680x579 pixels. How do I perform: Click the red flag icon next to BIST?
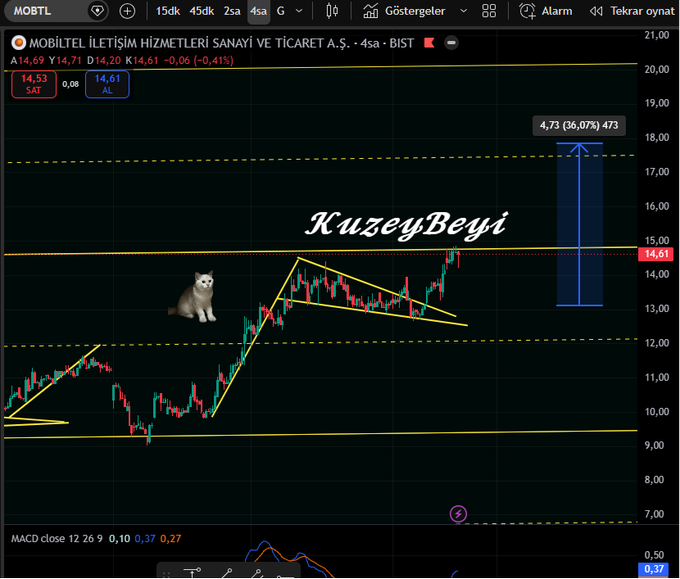(x=429, y=43)
